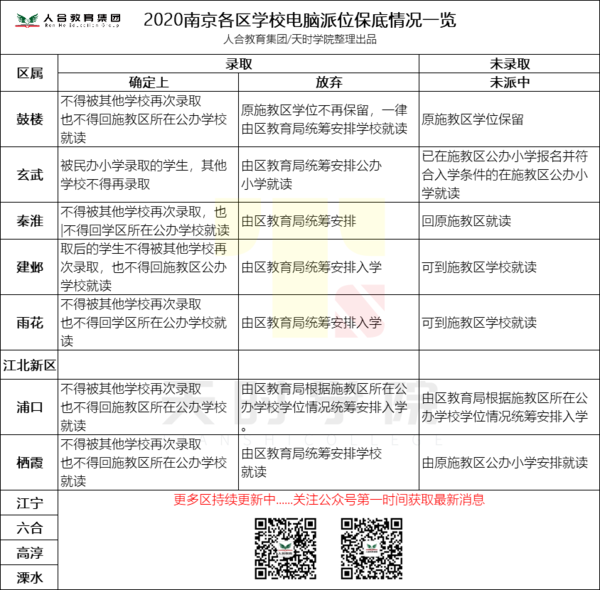
Task: Click 栖霞 确定上 cell 不得被其他学校再次录取
Action: coord(148,463)
